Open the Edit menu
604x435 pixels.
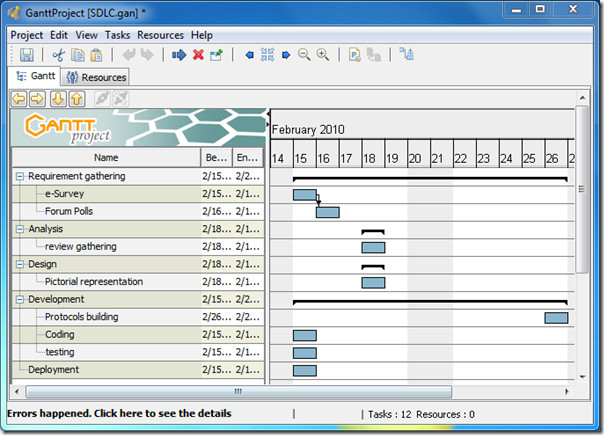pyautogui.click(x=59, y=35)
